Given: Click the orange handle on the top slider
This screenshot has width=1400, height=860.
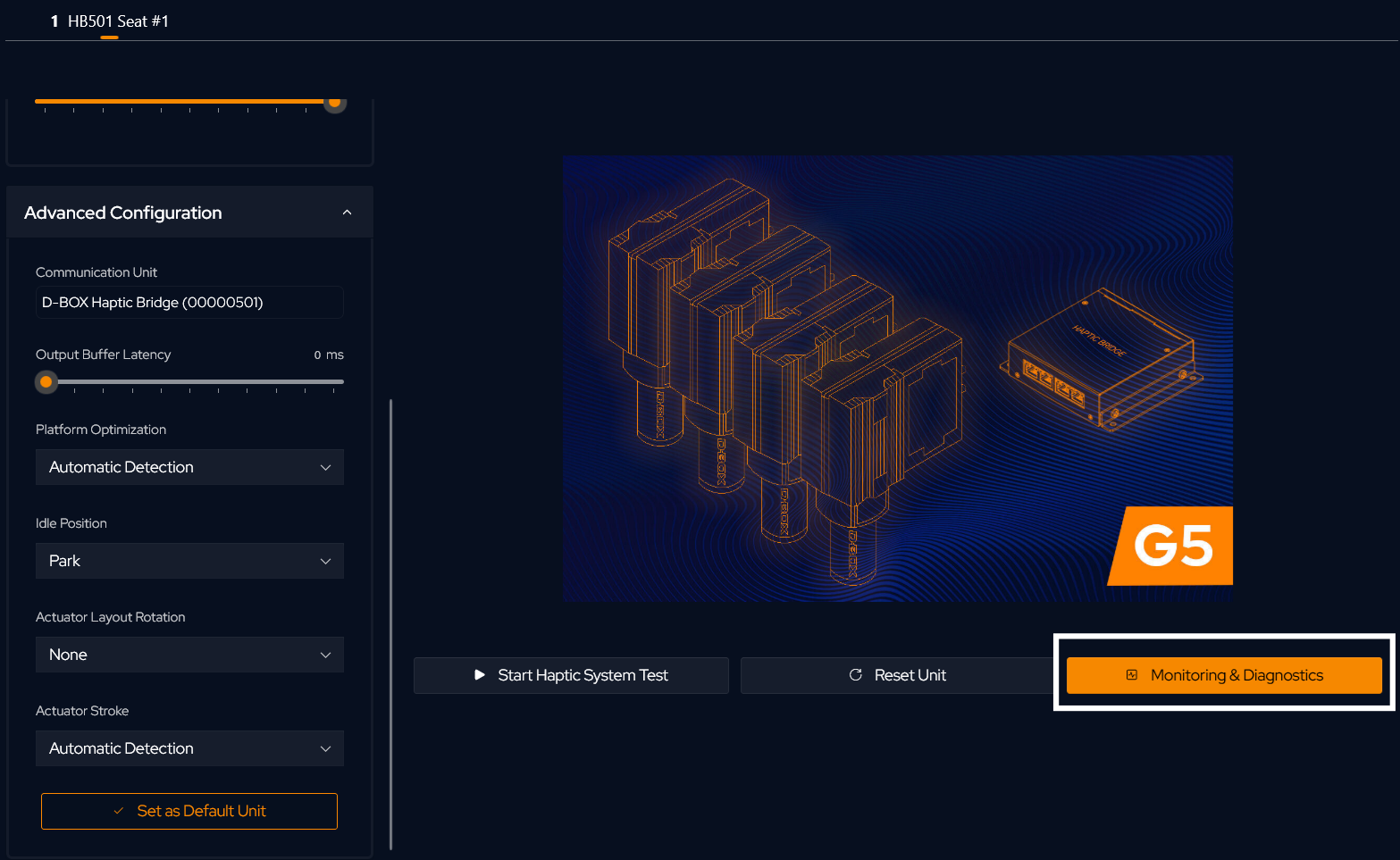Looking at the screenshot, I should point(334,102).
